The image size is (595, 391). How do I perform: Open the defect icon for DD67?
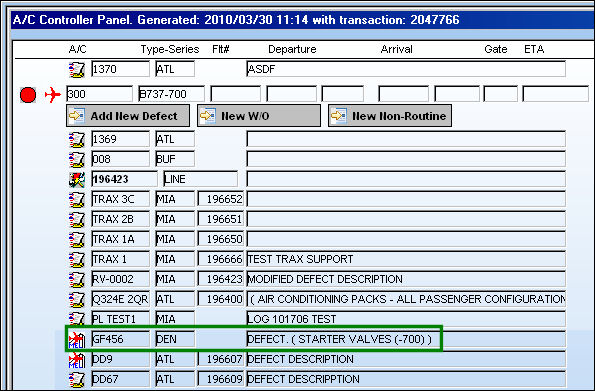pos(77,379)
